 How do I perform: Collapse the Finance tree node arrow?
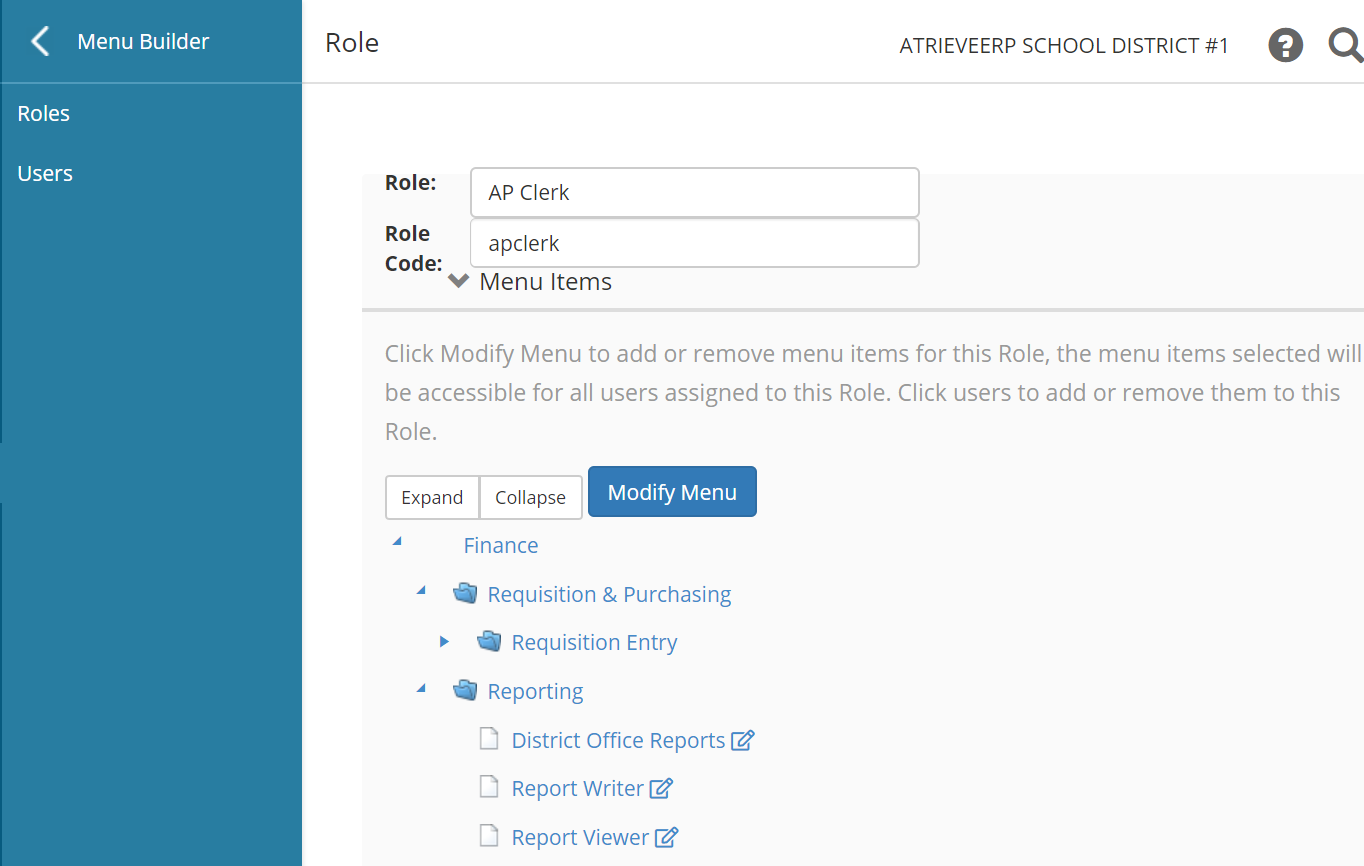[398, 542]
